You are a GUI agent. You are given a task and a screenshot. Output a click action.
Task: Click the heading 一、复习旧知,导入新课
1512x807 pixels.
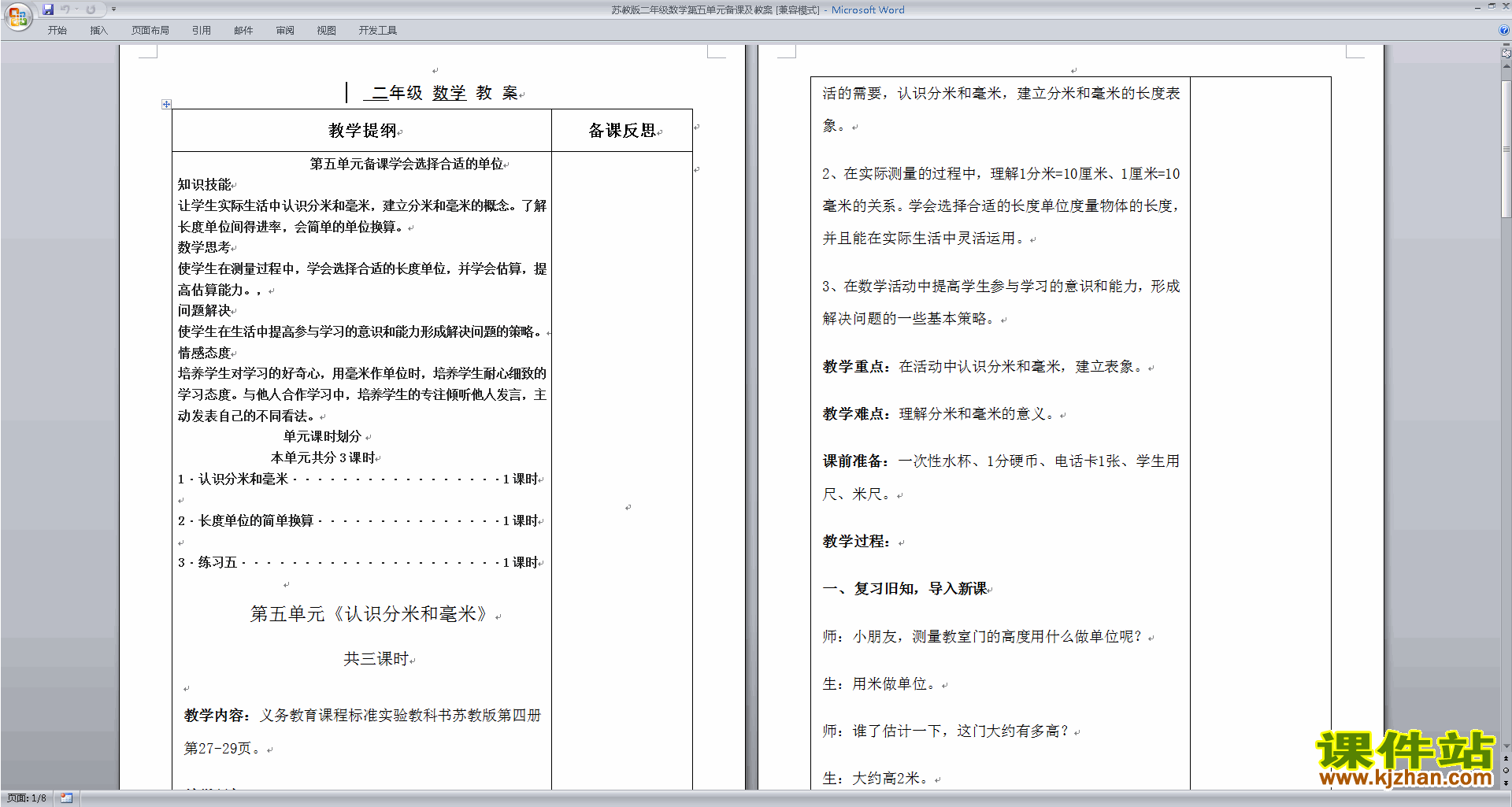[x=905, y=589]
